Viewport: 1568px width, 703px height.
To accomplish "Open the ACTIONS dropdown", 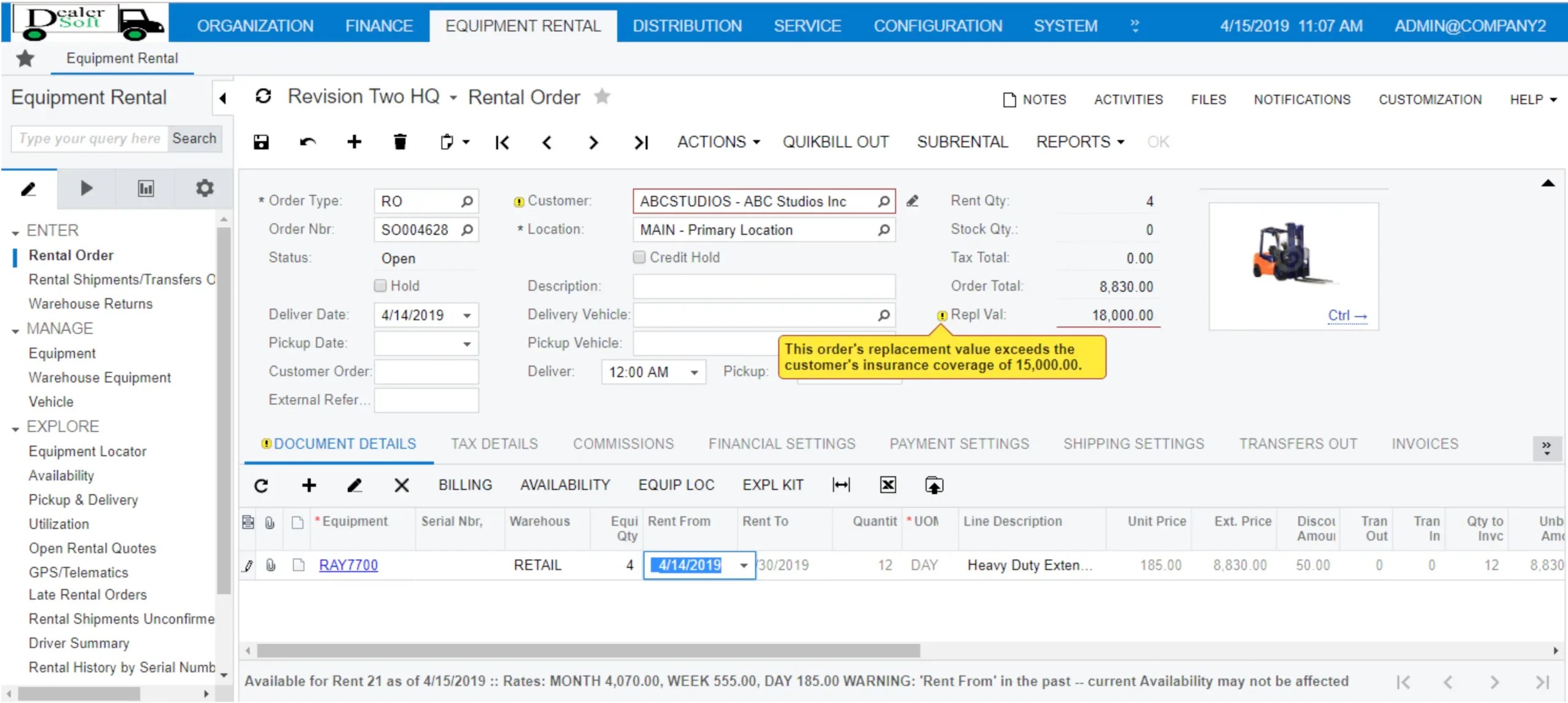I will pyautogui.click(x=717, y=142).
